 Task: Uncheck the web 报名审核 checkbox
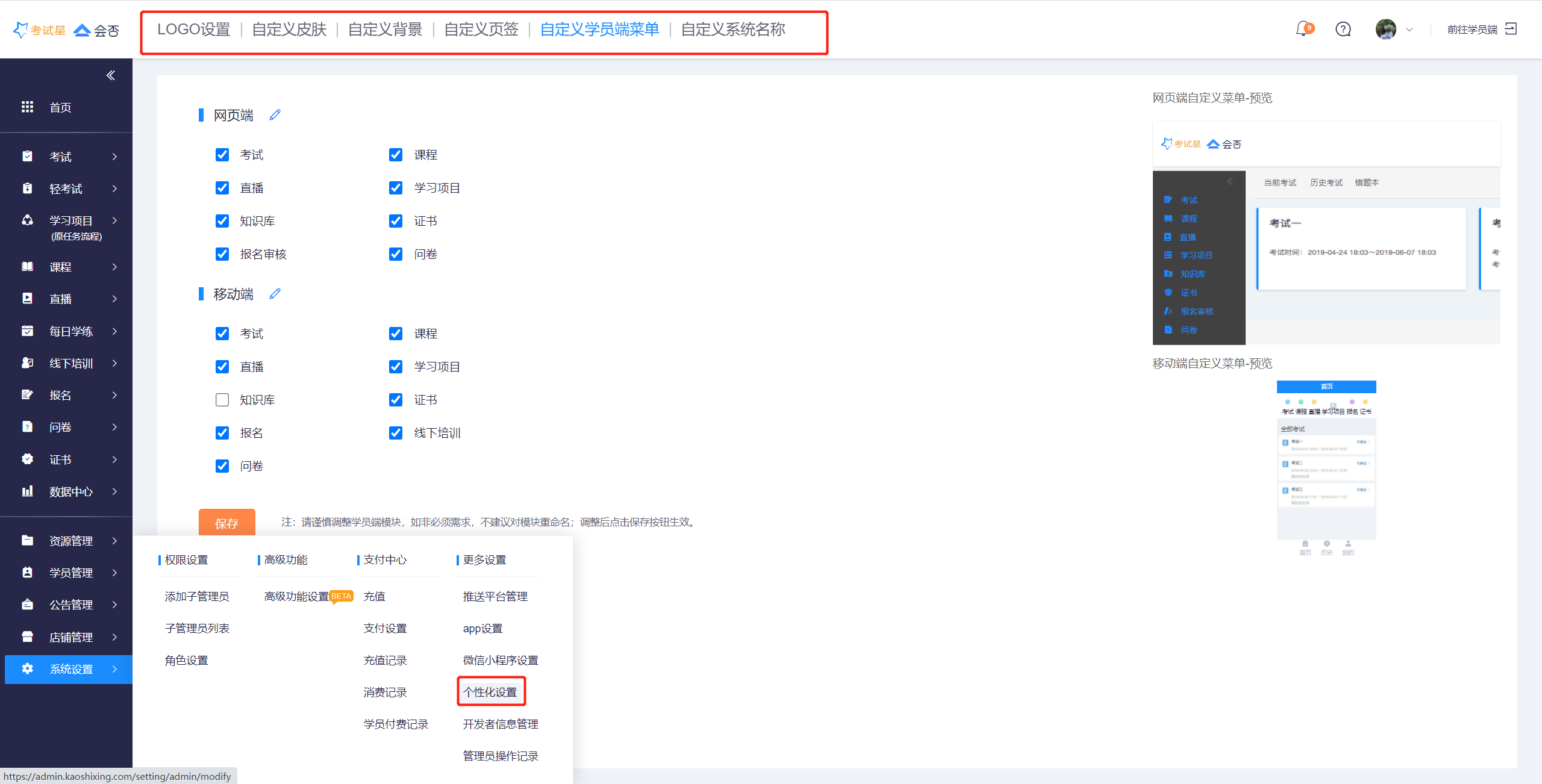pyautogui.click(x=222, y=254)
